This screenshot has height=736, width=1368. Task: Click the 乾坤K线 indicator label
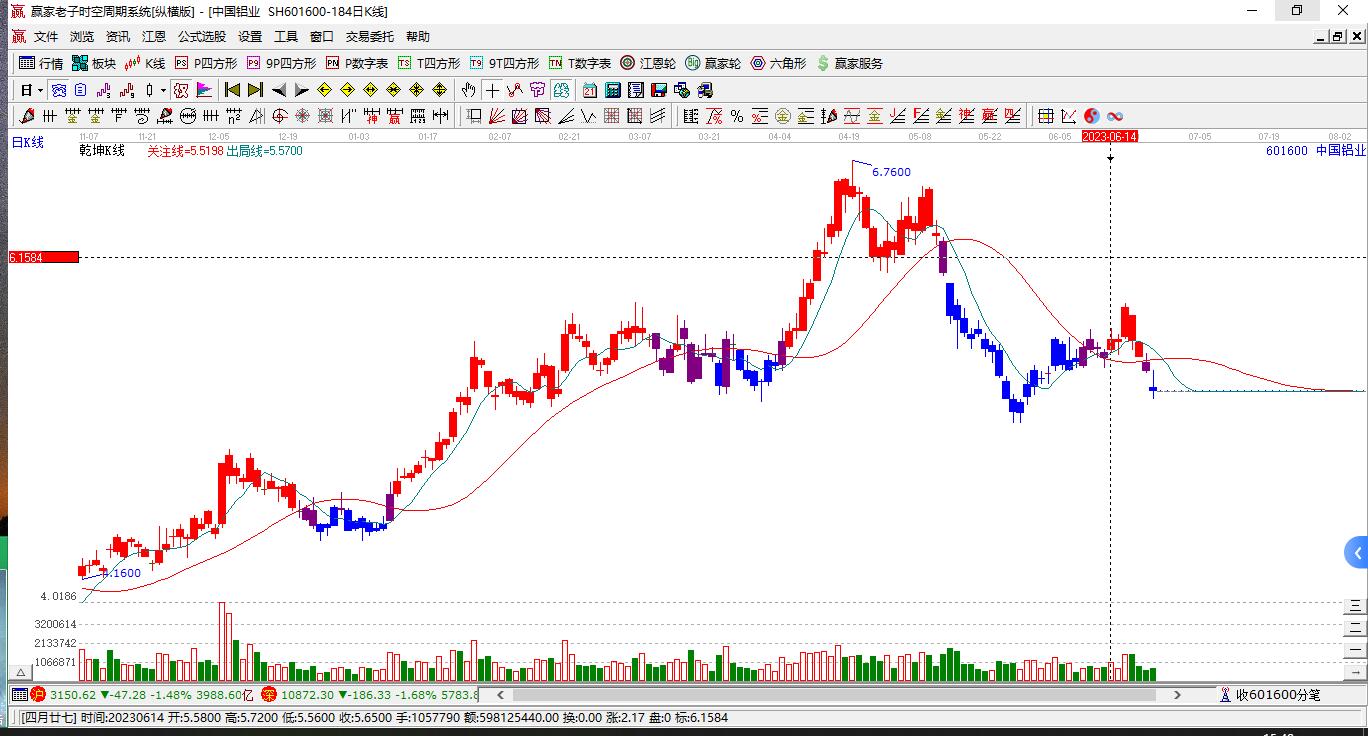click(102, 151)
